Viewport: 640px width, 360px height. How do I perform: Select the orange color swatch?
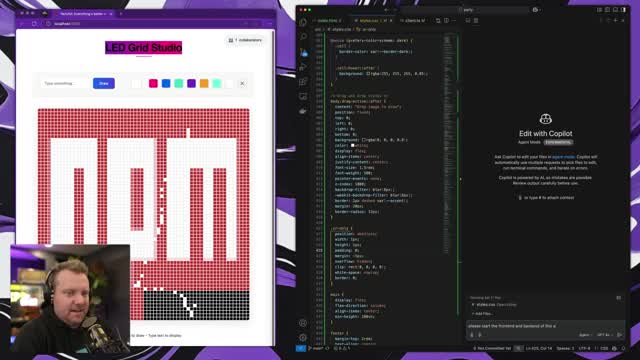[x=204, y=83]
